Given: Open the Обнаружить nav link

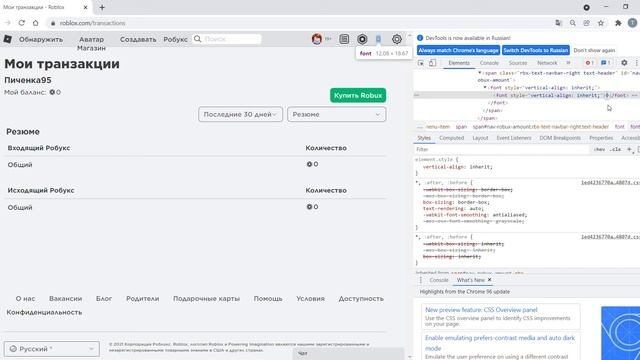Looking at the screenshot, I should click(x=41, y=39).
